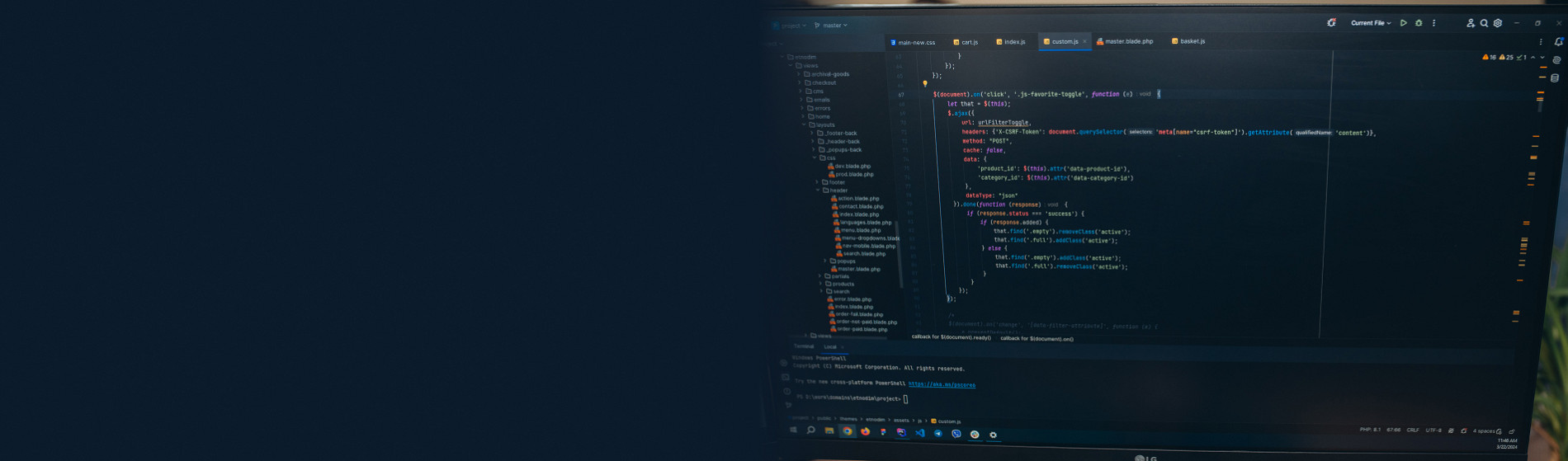The height and width of the screenshot is (461, 1568).
Task: Open Firefox from the taskbar
Action: coord(865,431)
